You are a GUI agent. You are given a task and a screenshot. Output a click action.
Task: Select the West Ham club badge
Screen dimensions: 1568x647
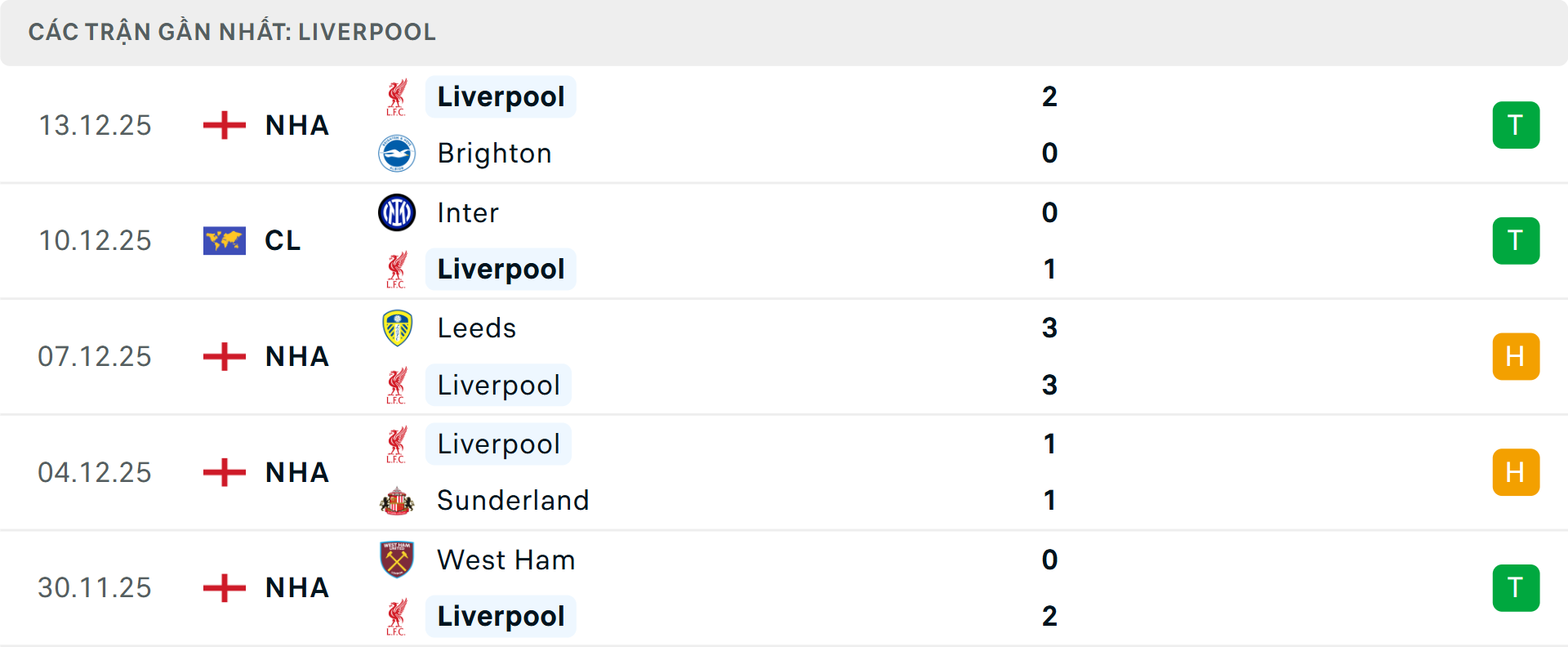point(397,560)
